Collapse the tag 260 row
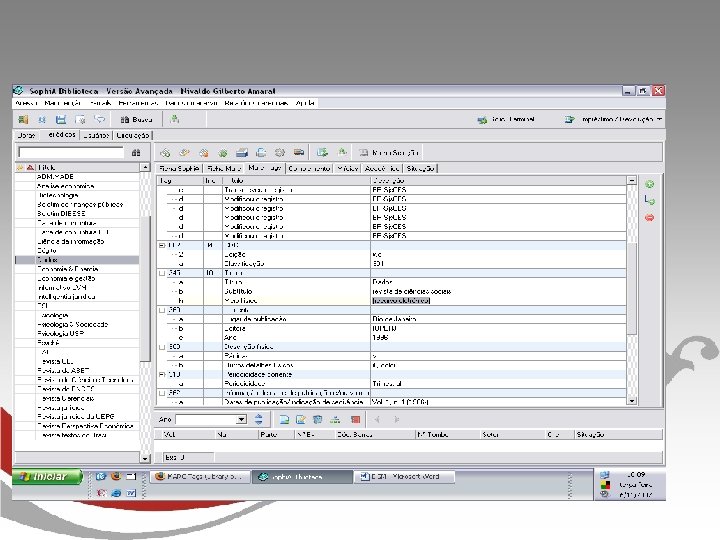This screenshot has width=720, height=540. (x=162, y=310)
